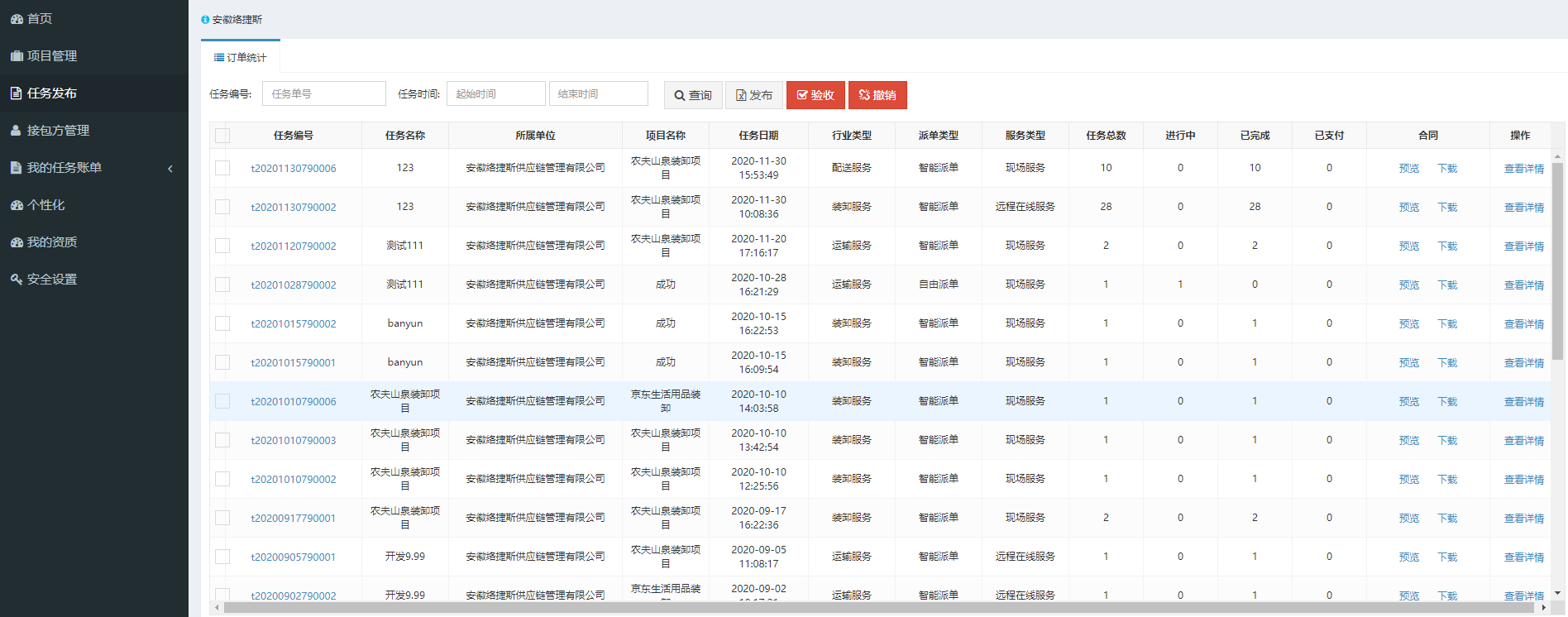Click the info icon next to 安徽络捷斯

(x=205, y=20)
